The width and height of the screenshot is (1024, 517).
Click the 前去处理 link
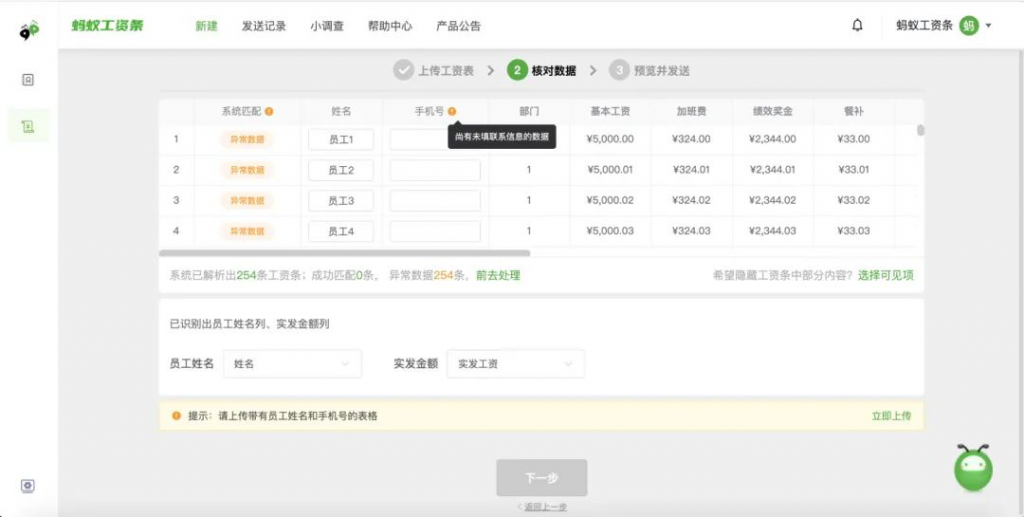[498, 275]
